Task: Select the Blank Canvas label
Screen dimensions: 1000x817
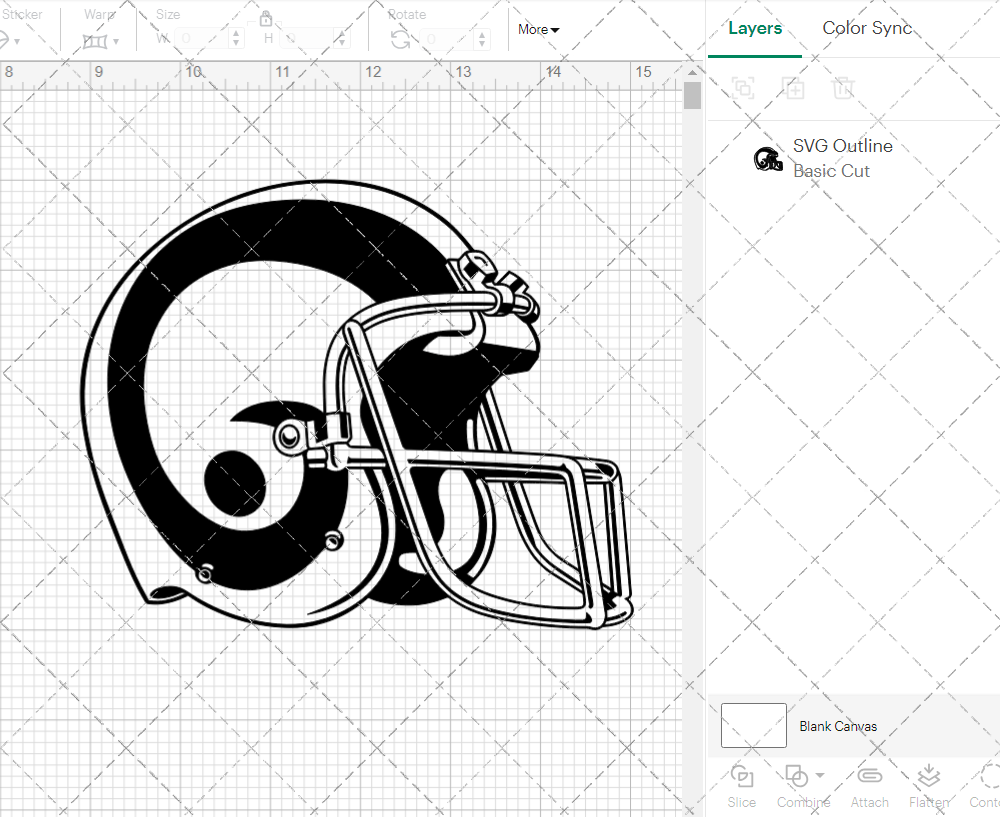Action: 838,726
